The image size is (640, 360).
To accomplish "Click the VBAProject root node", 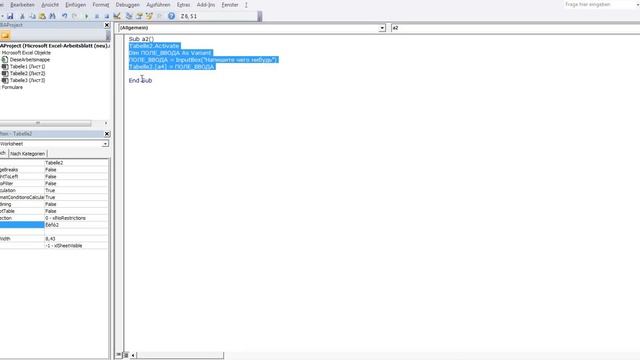I will pos(55,46).
